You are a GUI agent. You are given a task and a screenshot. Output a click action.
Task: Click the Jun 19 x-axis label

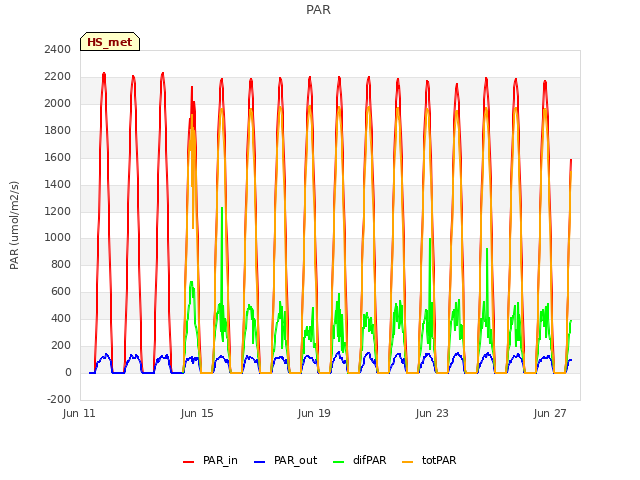click(314, 413)
